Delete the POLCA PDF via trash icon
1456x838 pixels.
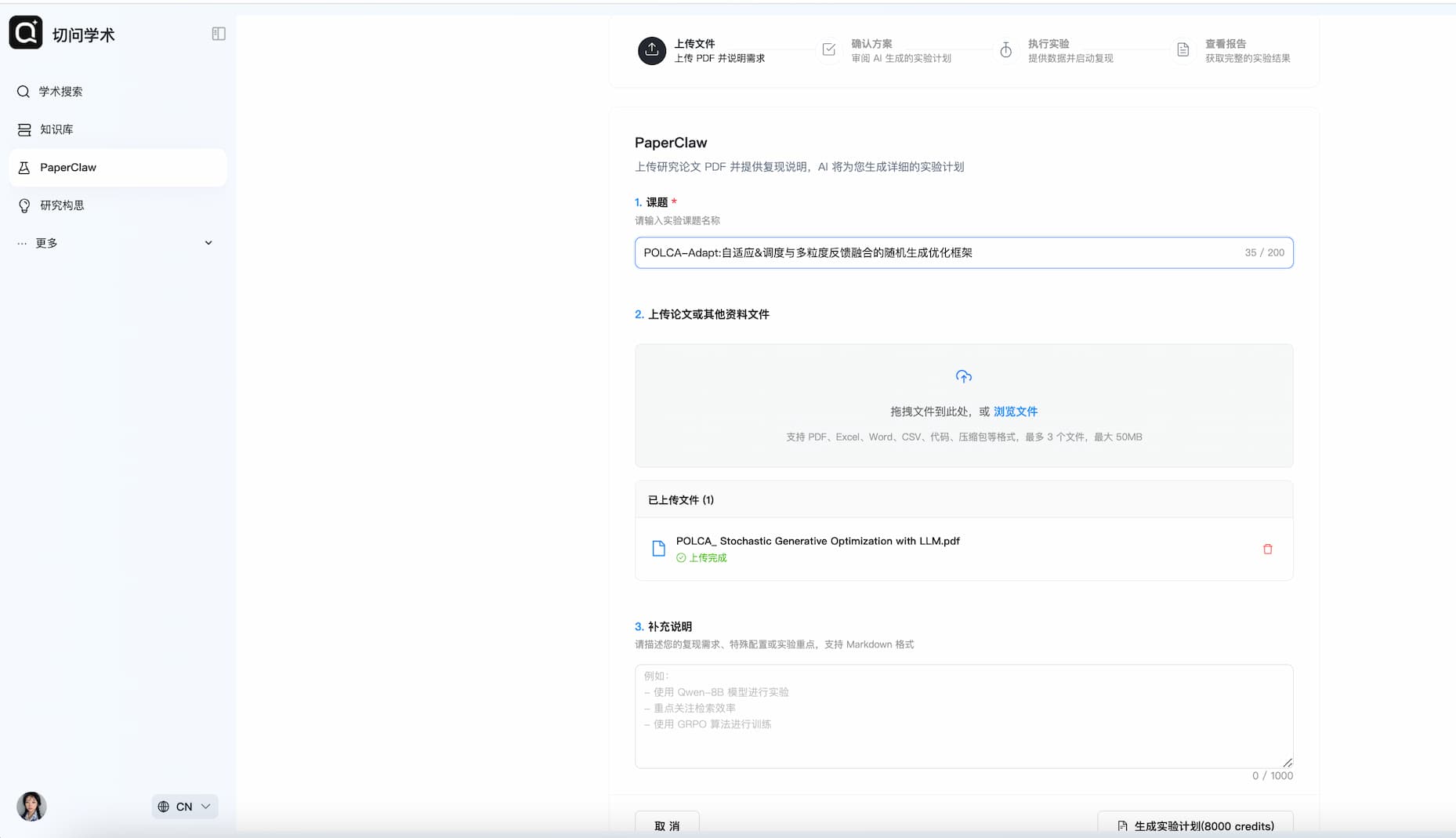coord(1267,549)
